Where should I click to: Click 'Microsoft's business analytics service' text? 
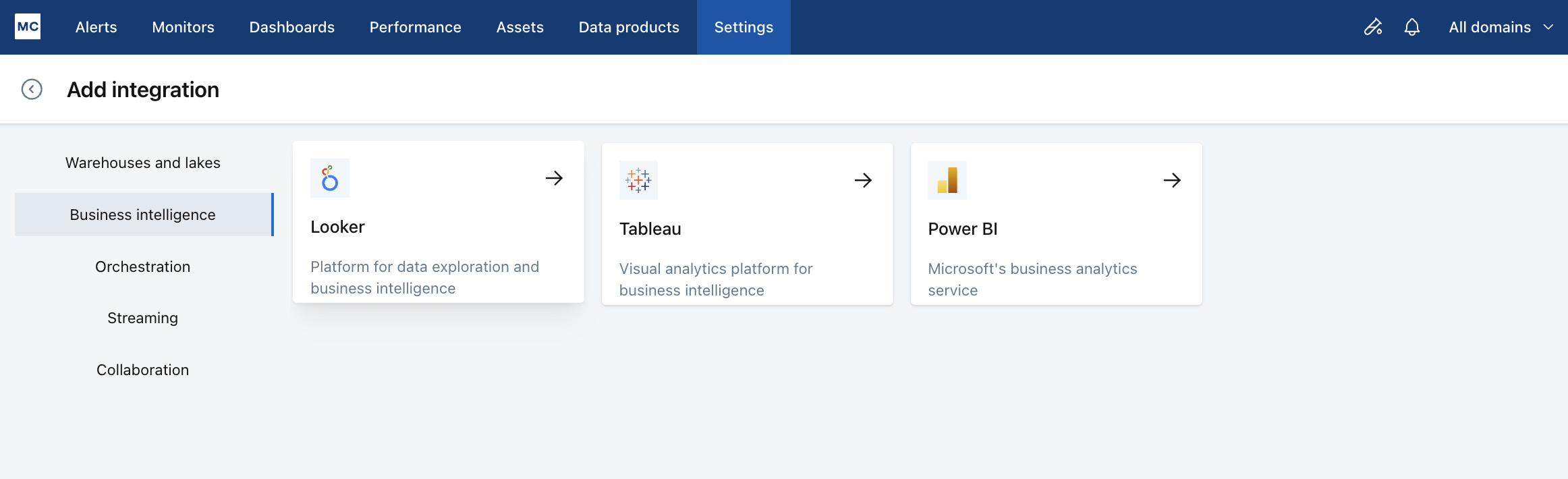(x=1032, y=279)
